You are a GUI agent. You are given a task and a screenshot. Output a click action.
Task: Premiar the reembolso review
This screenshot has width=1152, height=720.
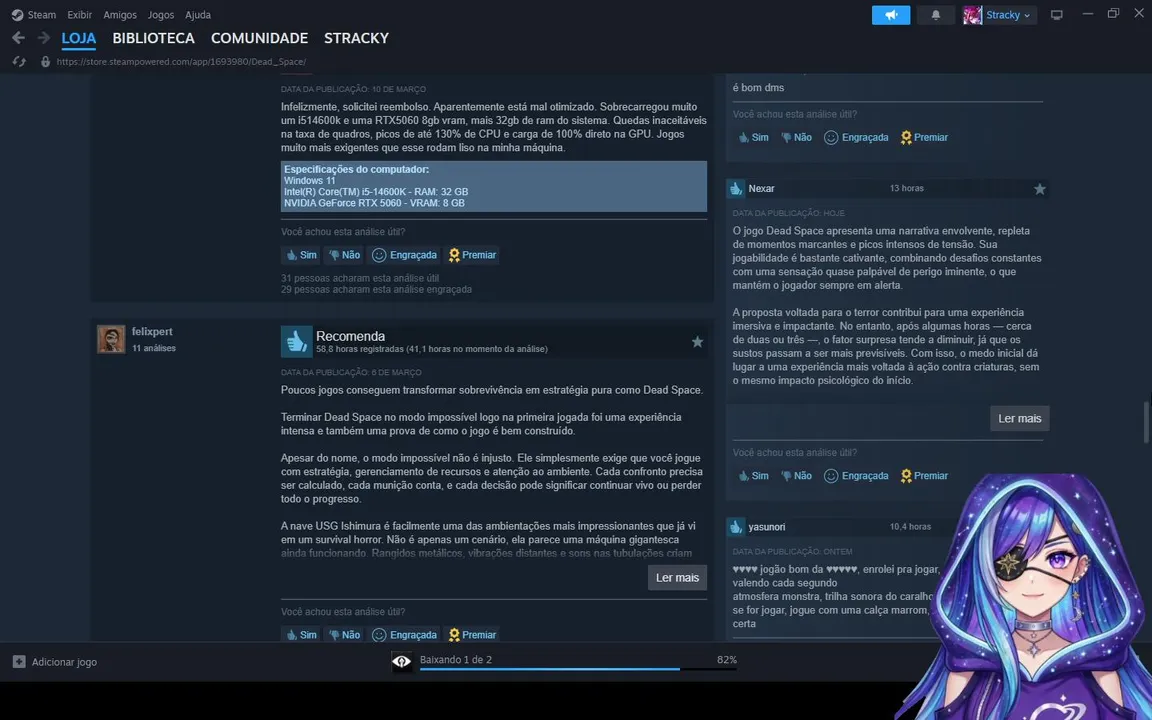click(x=472, y=255)
